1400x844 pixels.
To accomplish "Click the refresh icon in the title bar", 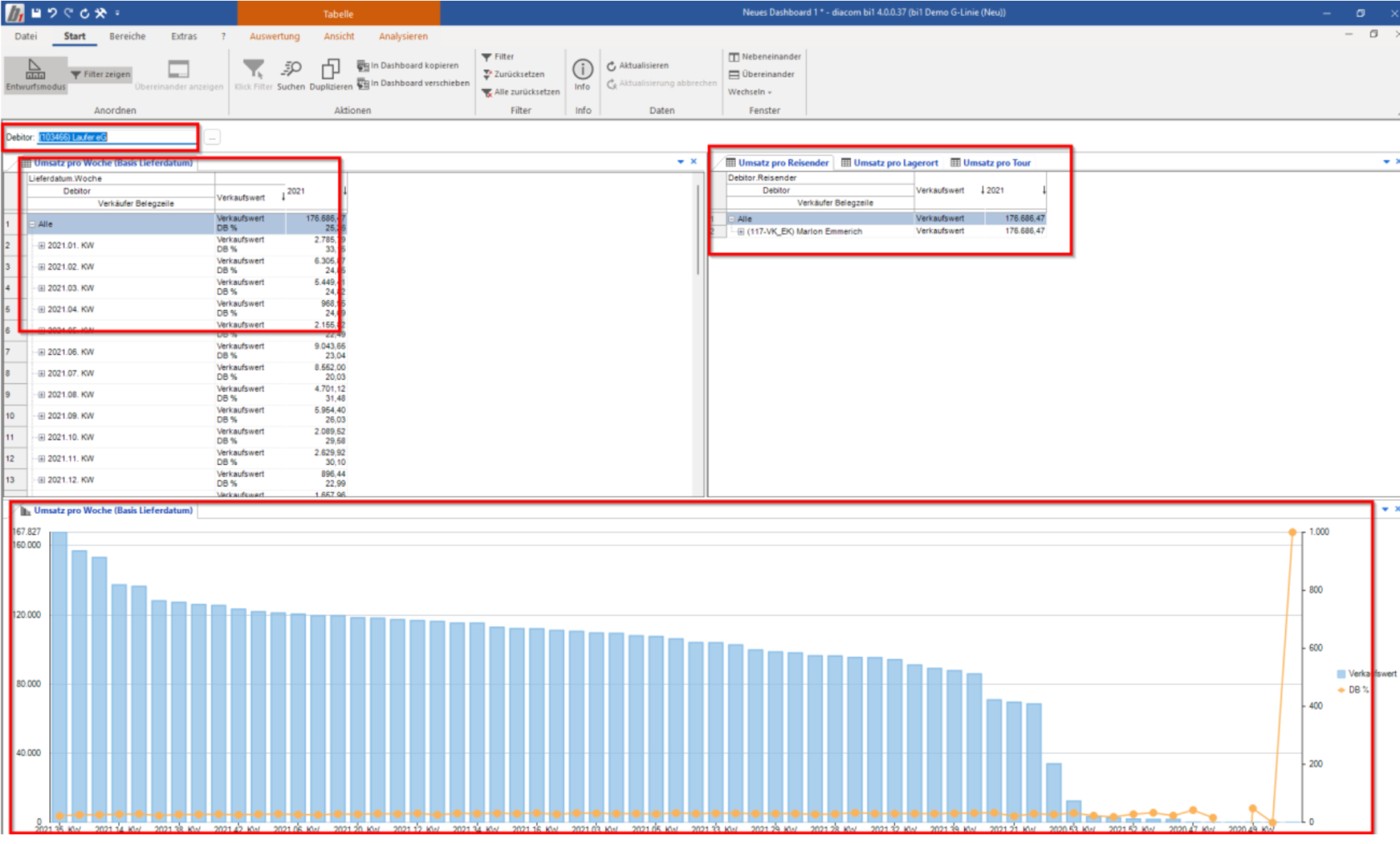I will coord(84,12).
